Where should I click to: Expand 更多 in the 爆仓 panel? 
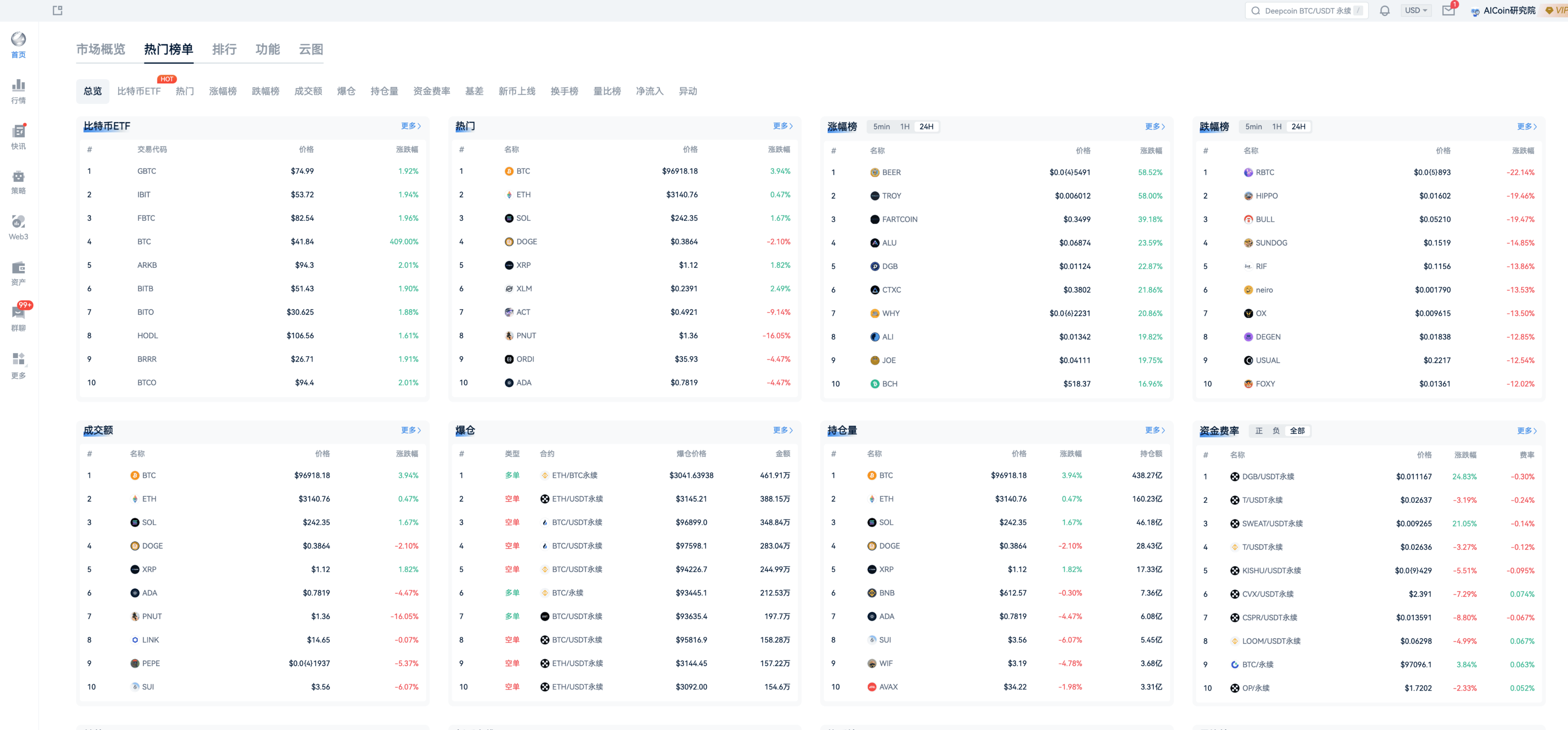click(783, 431)
